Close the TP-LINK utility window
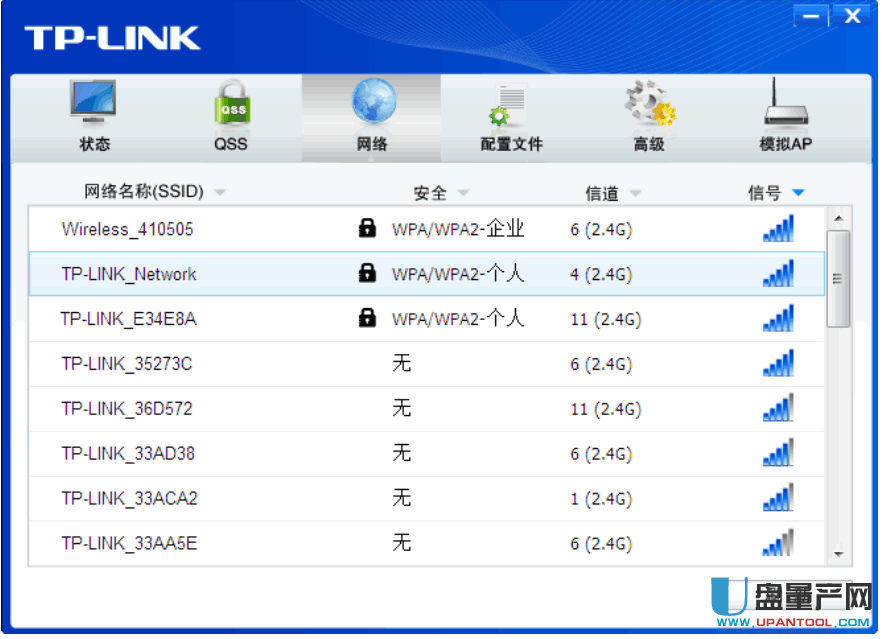 pos(853,15)
